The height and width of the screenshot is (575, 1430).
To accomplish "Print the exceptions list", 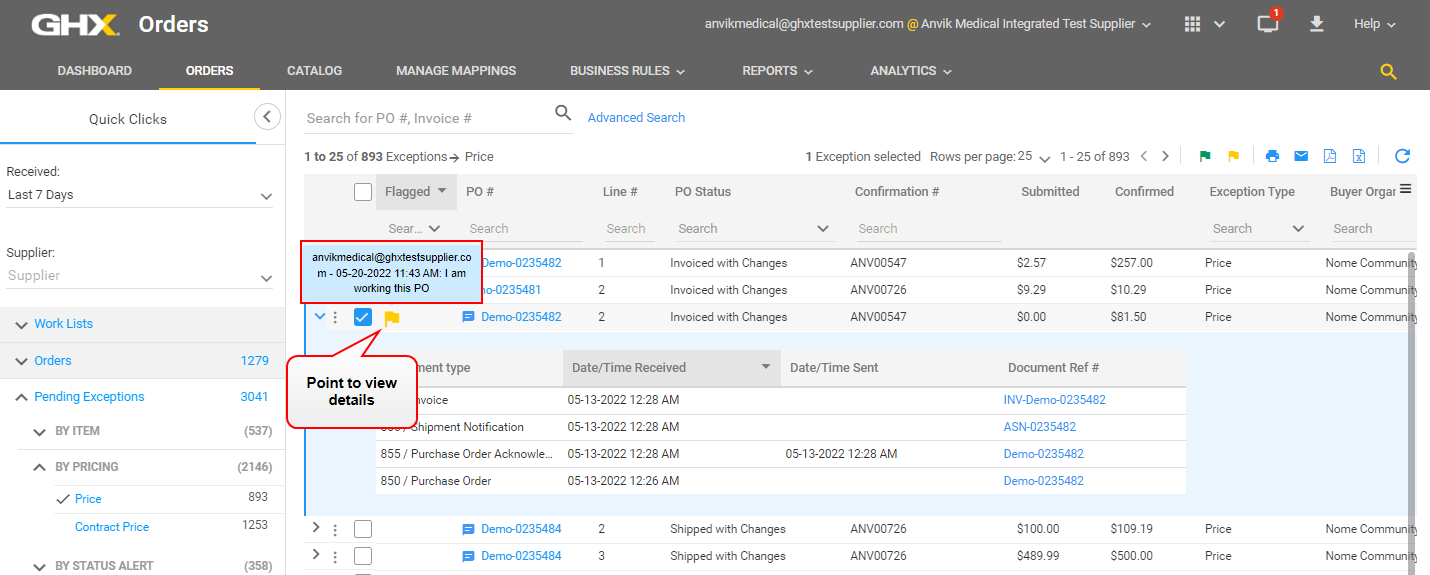I will 1272,156.
